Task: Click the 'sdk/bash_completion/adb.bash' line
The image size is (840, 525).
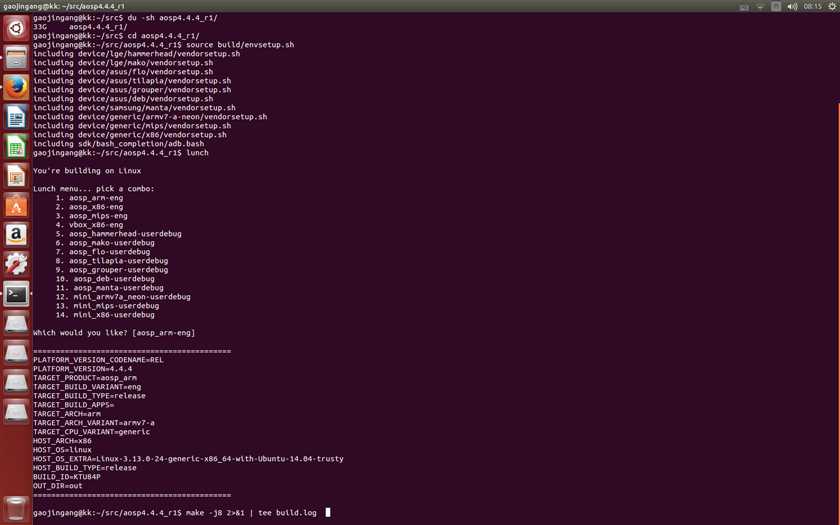Action: [118, 144]
